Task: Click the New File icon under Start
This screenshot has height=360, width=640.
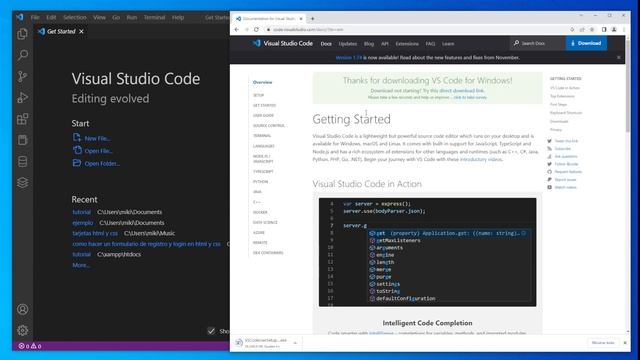Action: click(77, 138)
